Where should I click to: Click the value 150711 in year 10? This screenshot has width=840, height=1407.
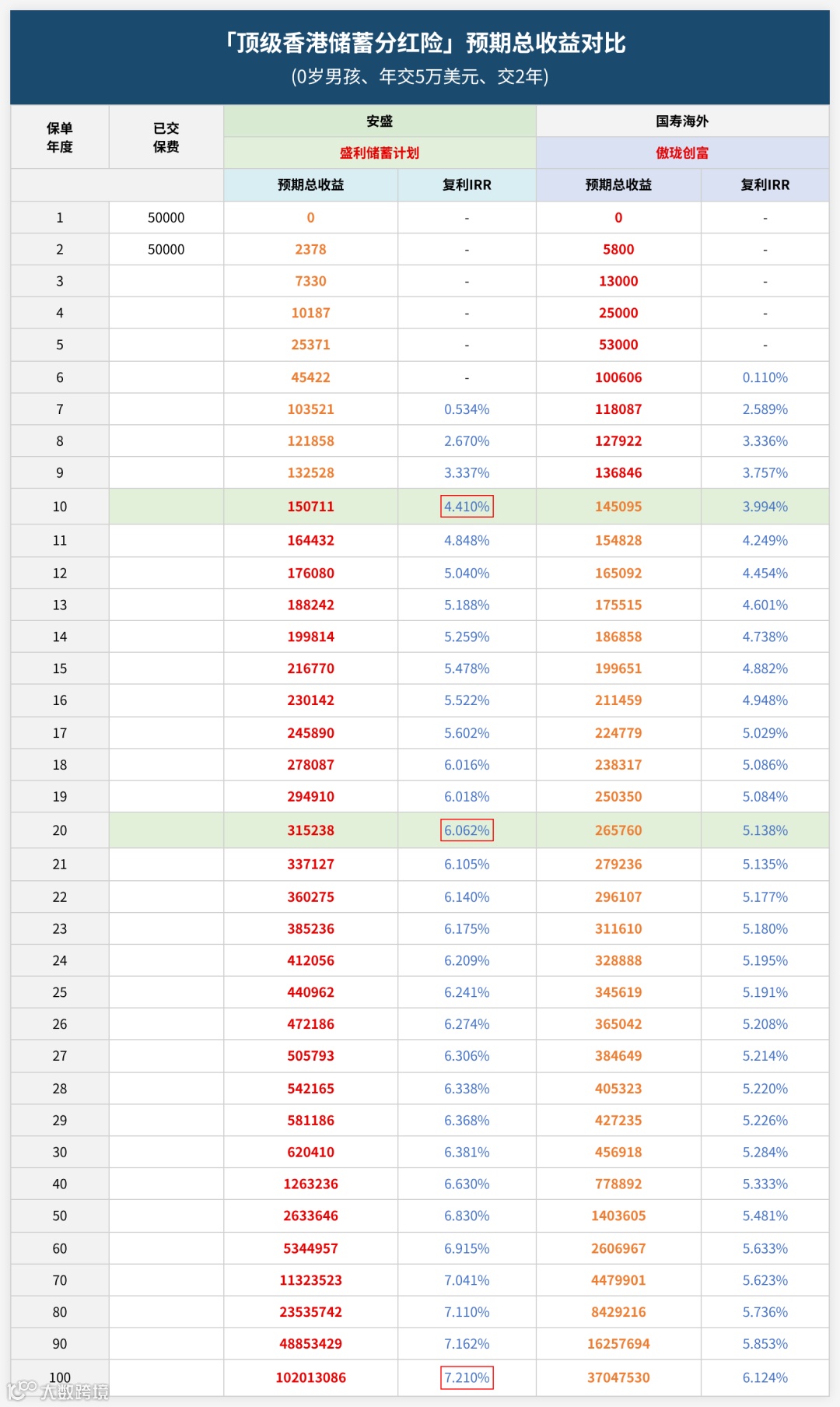(310, 507)
